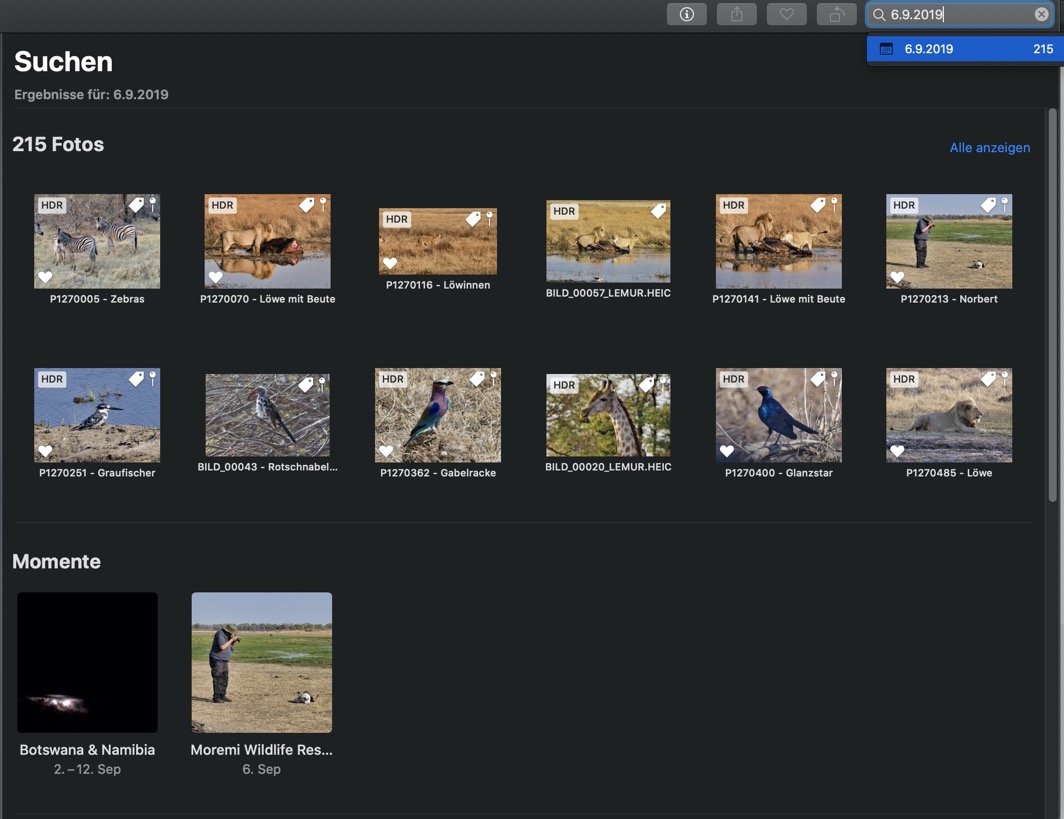Click the Rotate icon in the toolbar
Viewport: 1064px width, 819px height.
pos(836,14)
